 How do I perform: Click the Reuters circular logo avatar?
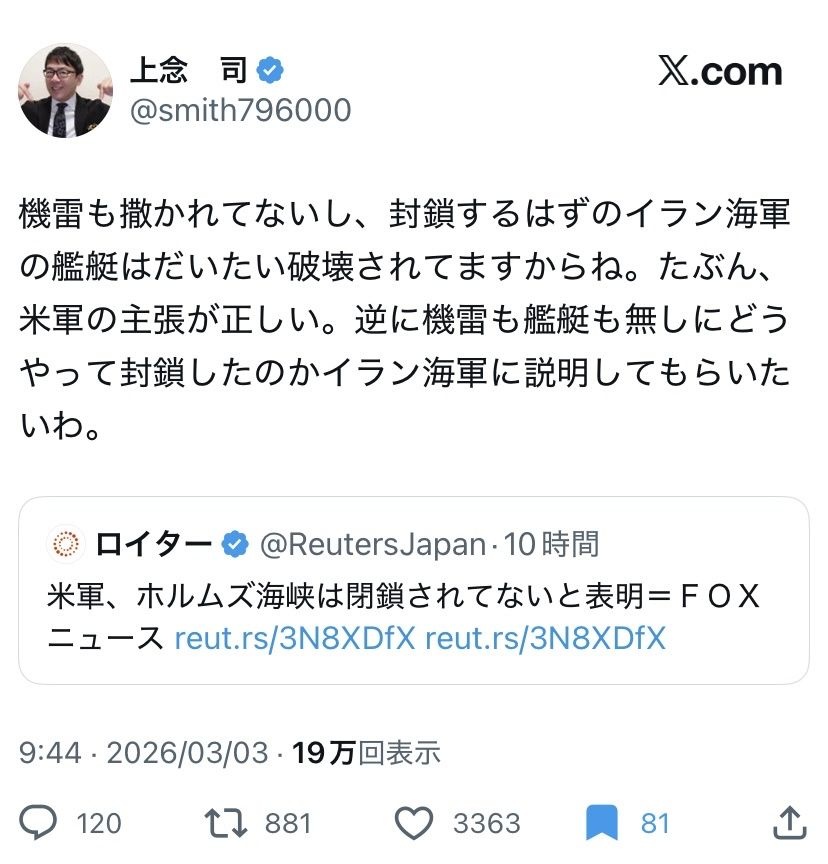66,544
